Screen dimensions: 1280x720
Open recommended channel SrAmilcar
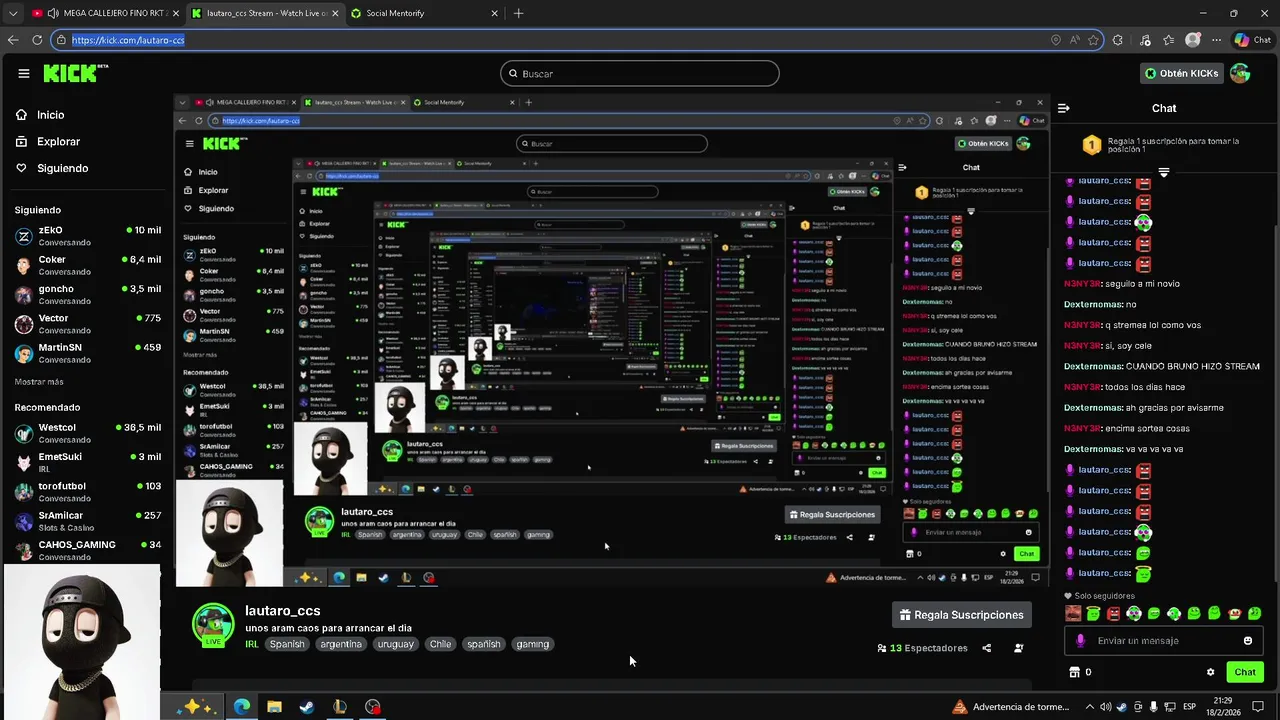pyautogui.click(x=87, y=521)
